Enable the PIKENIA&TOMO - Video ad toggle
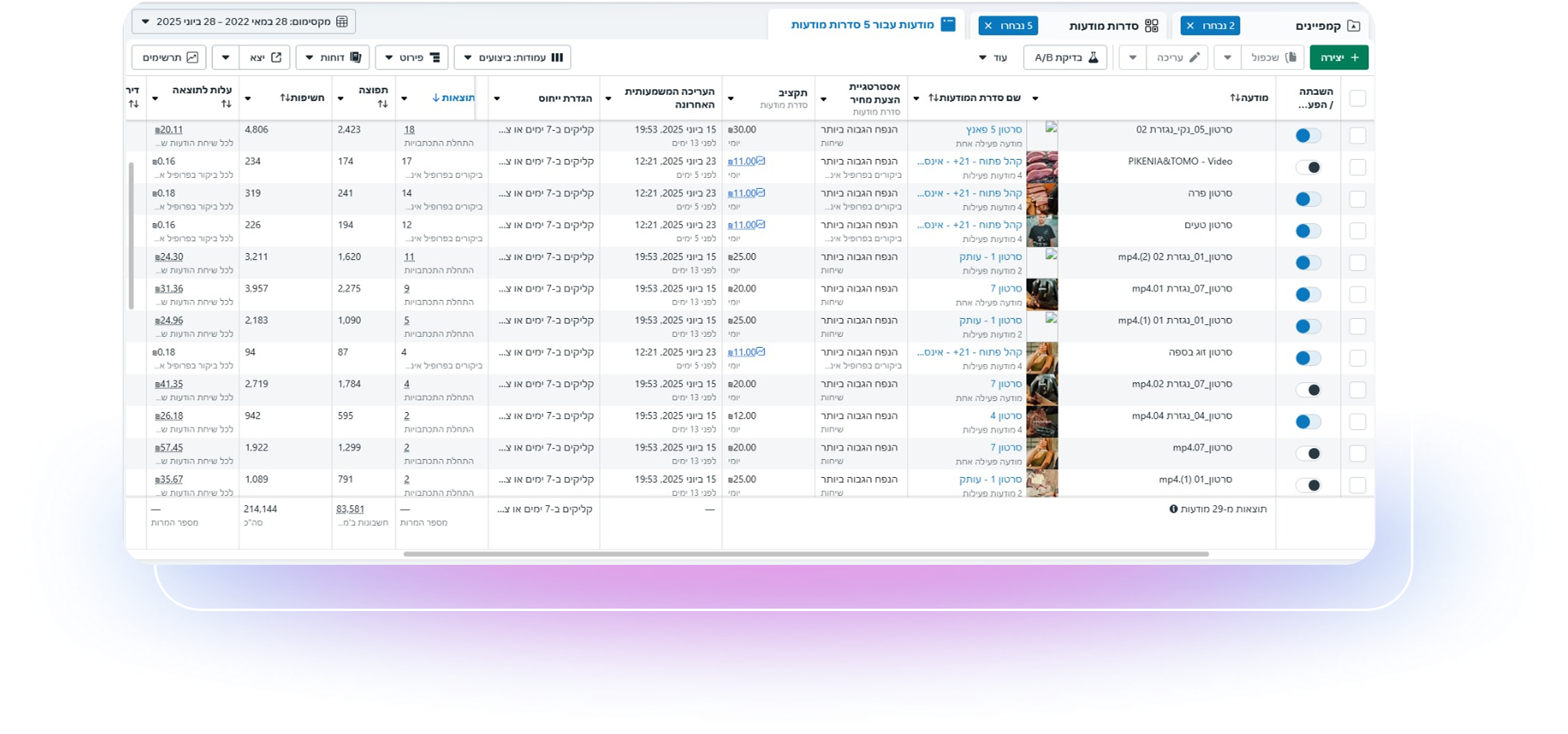This screenshot has width=1568, height=734. (x=1307, y=168)
